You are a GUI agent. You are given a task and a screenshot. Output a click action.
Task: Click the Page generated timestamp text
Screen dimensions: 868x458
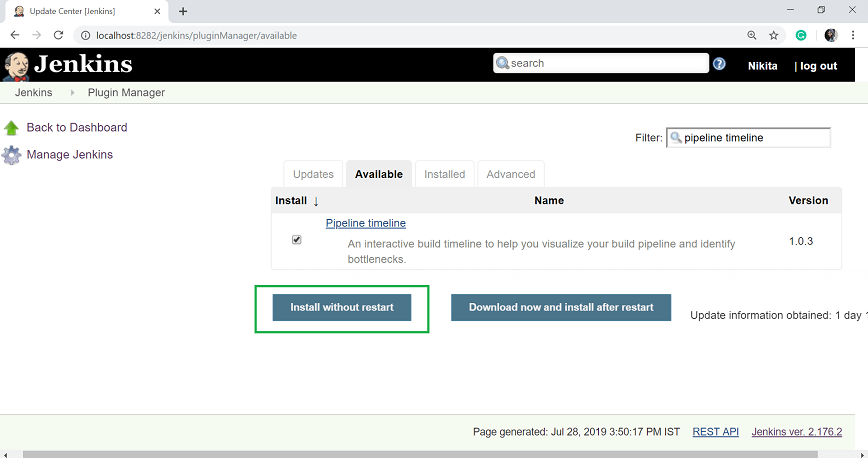point(576,431)
